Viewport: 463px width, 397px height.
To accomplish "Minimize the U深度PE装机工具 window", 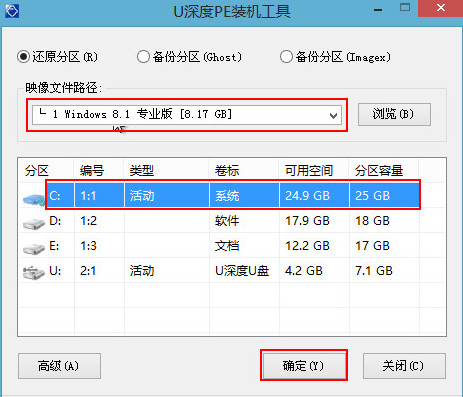I will (378, 10).
